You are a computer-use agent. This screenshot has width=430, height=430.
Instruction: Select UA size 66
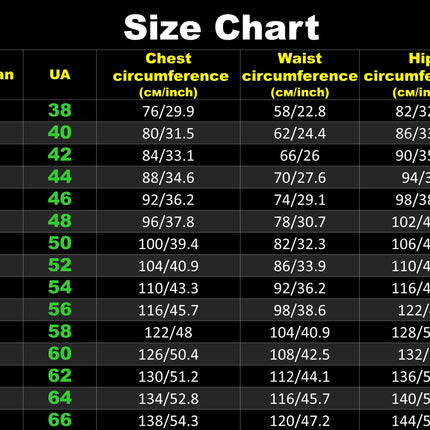60,420
